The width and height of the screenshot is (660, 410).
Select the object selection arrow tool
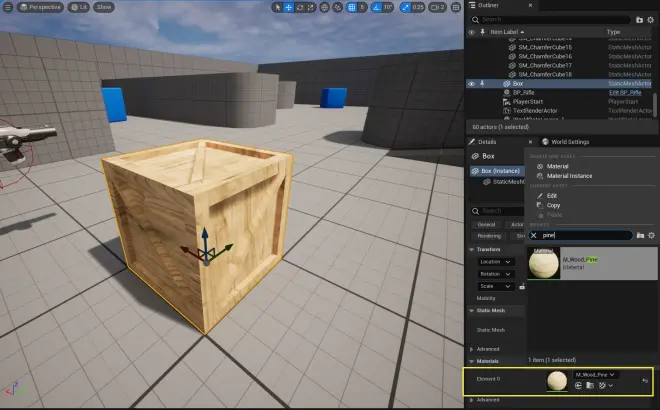click(x=277, y=7)
